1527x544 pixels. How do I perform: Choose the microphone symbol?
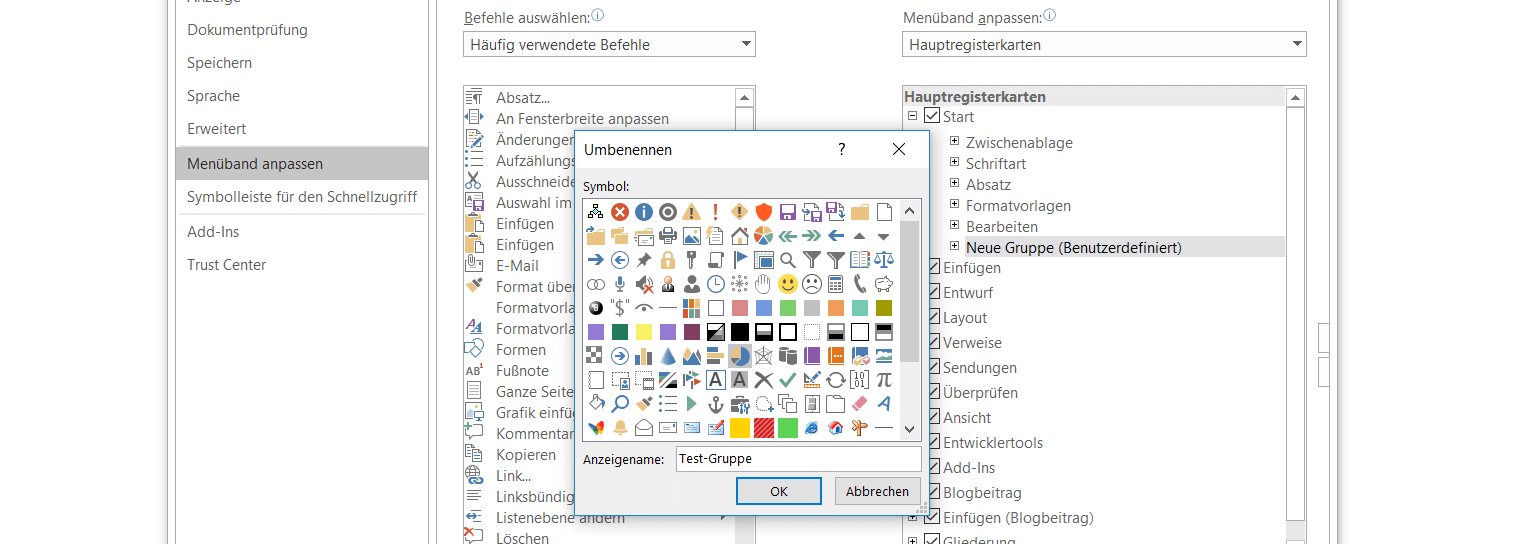click(x=620, y=284)
